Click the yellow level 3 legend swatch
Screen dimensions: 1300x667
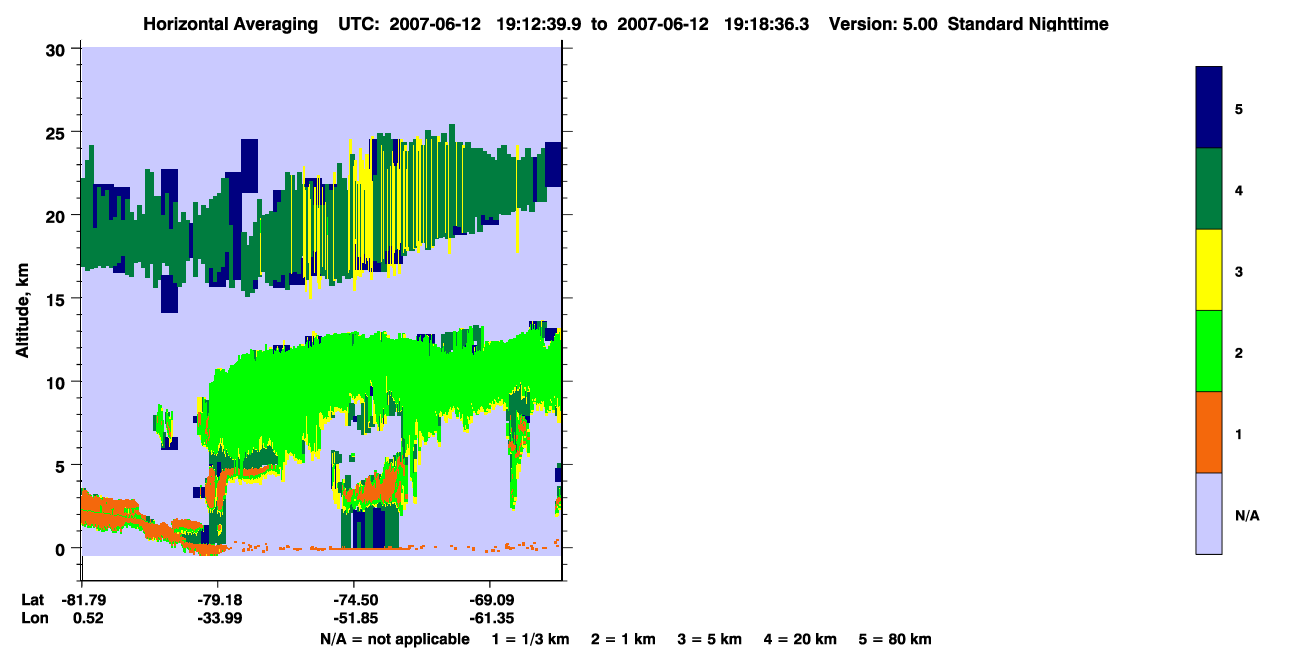[x=1209, y=270]
